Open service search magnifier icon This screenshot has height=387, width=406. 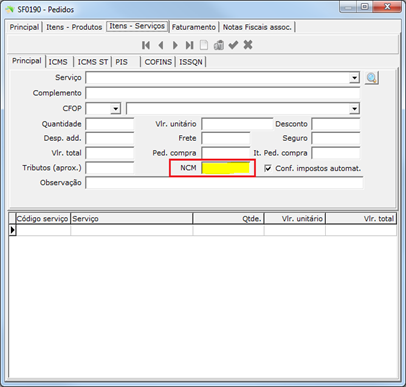(x=371, y=78)
